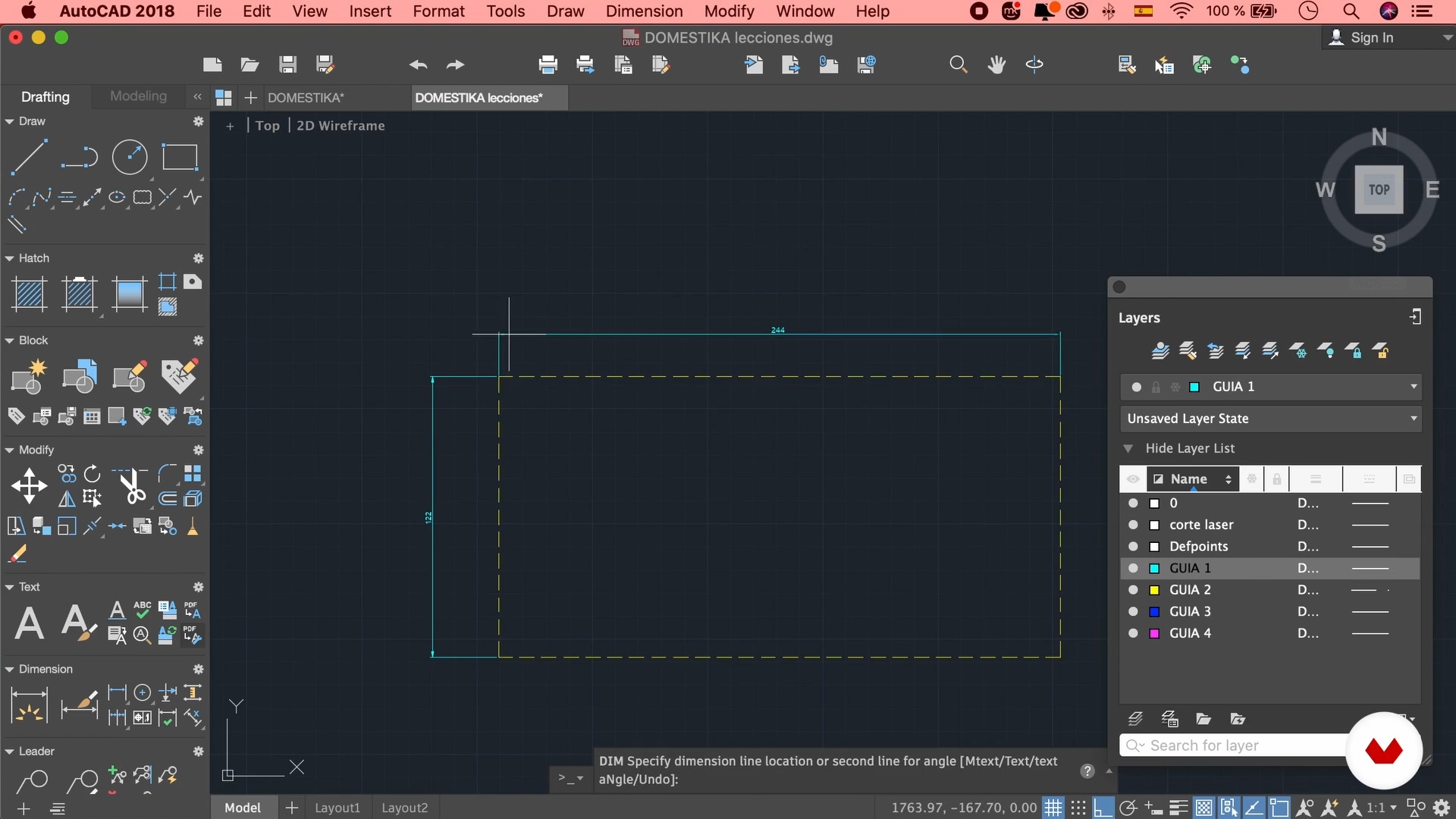Click TOP face of the ViewCube
This screenshot has height=819, width=1456.
click(1379, 190)
